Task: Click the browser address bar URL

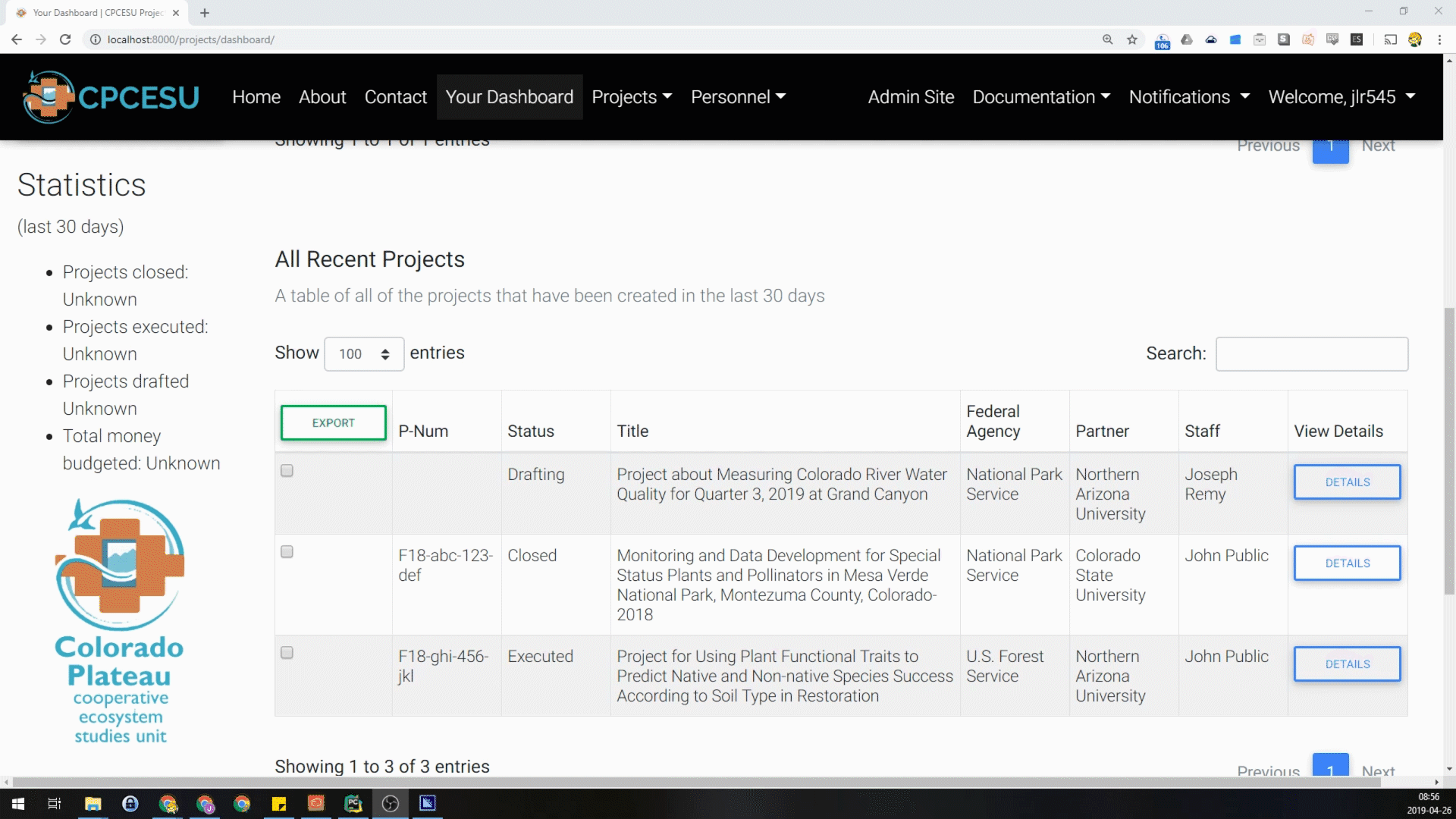Action: point(191,39)
